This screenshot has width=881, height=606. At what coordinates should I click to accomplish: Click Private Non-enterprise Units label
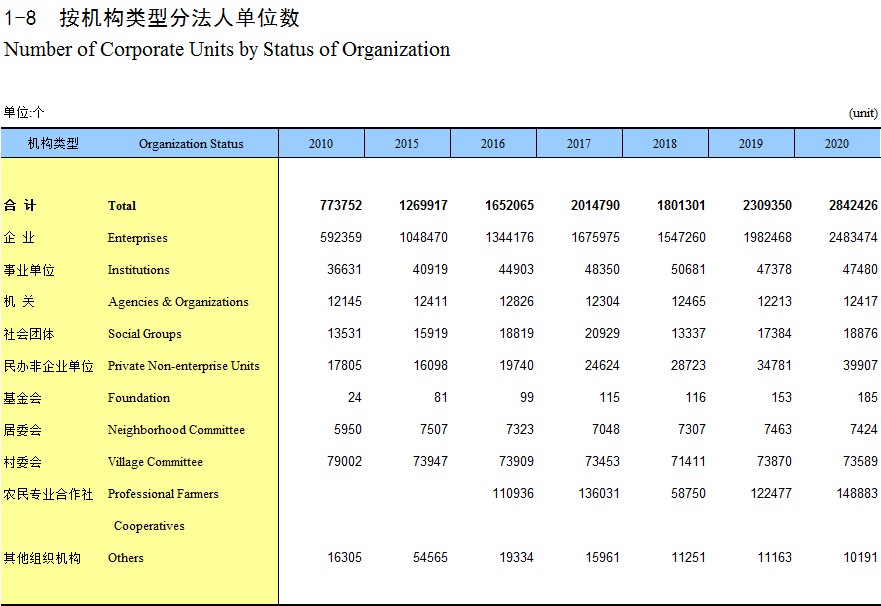pyautogui.click(x=184, y=366)
